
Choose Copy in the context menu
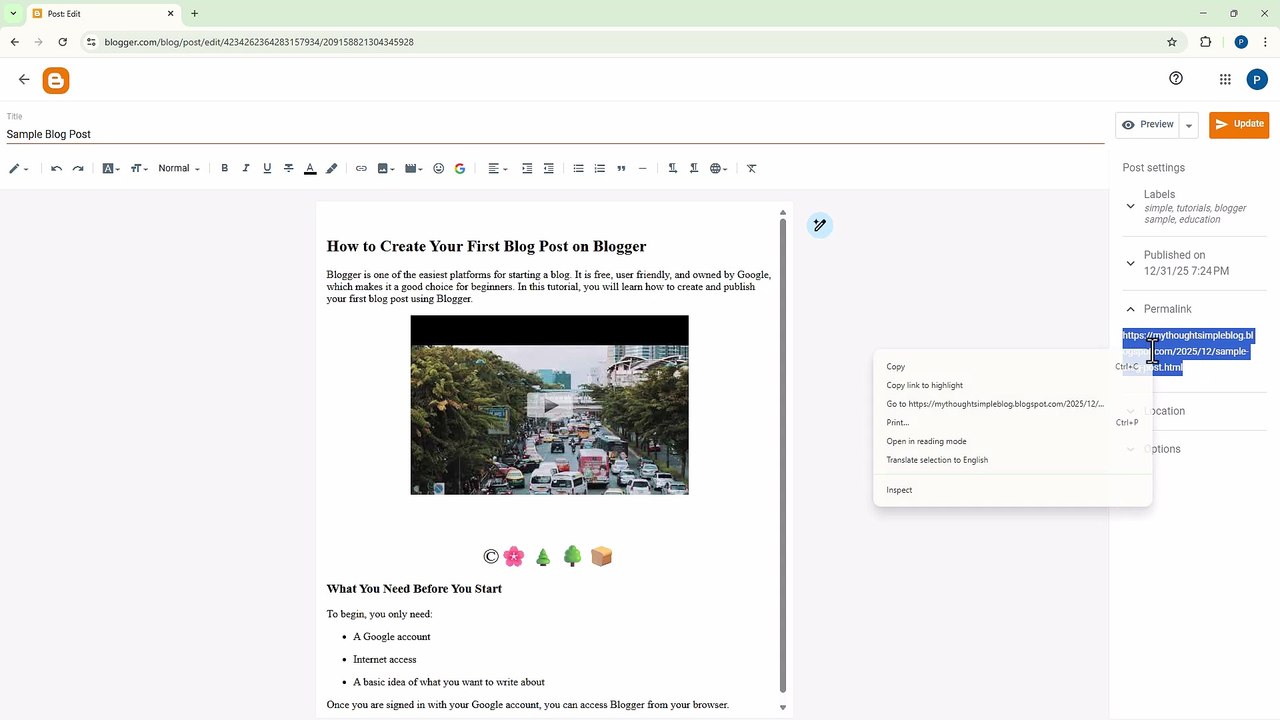1012,367
